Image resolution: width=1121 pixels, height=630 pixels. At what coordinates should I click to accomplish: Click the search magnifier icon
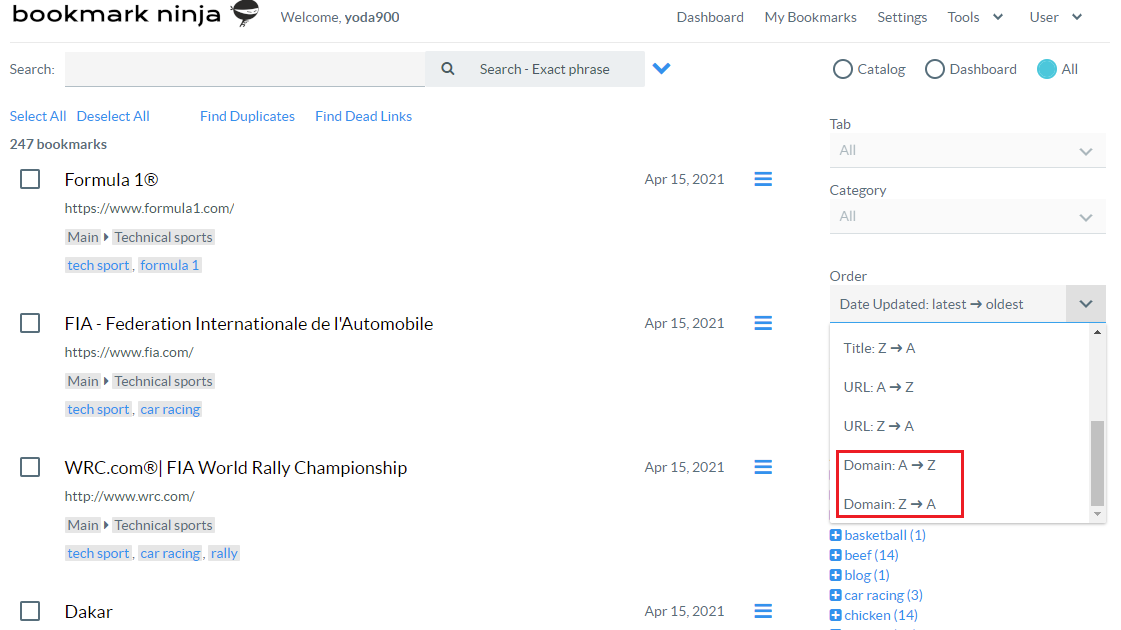(x=448, y=69)
